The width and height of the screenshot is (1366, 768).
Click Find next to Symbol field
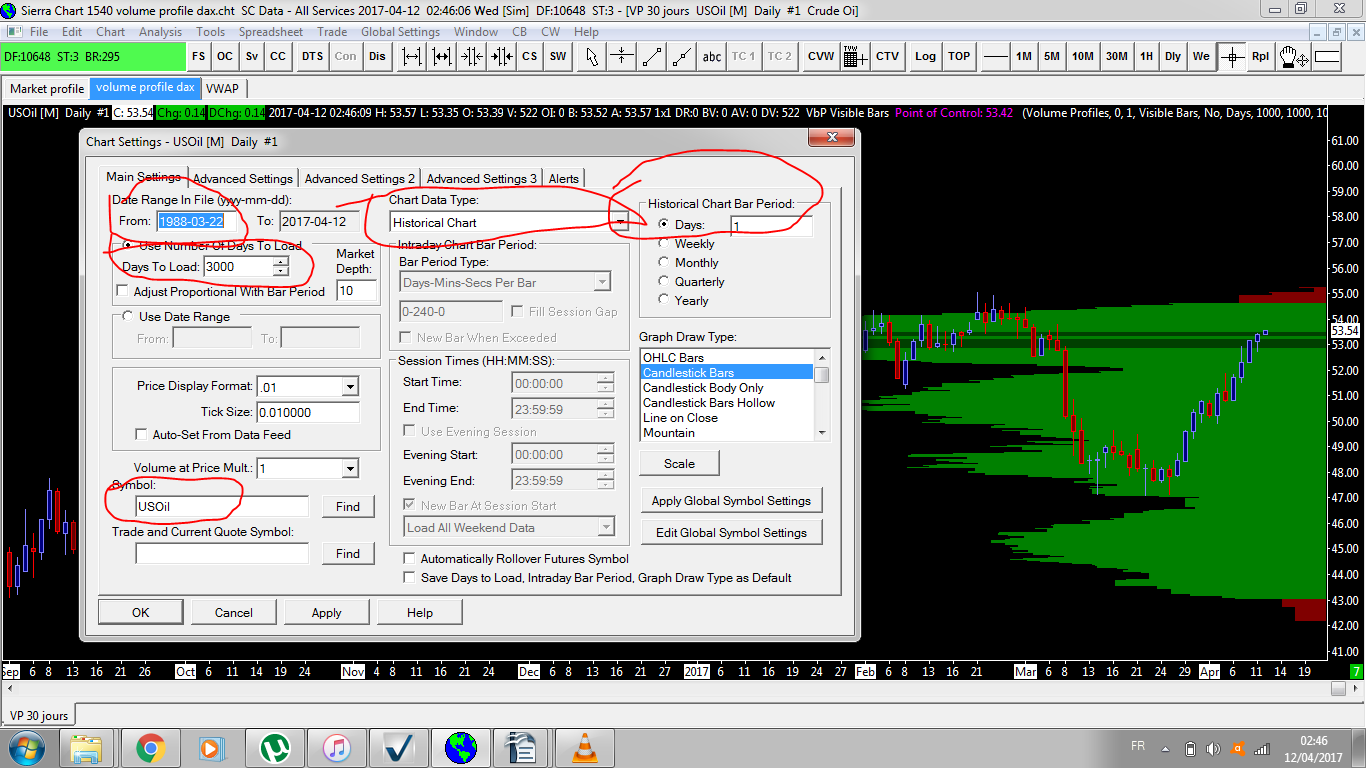[348, 507]
